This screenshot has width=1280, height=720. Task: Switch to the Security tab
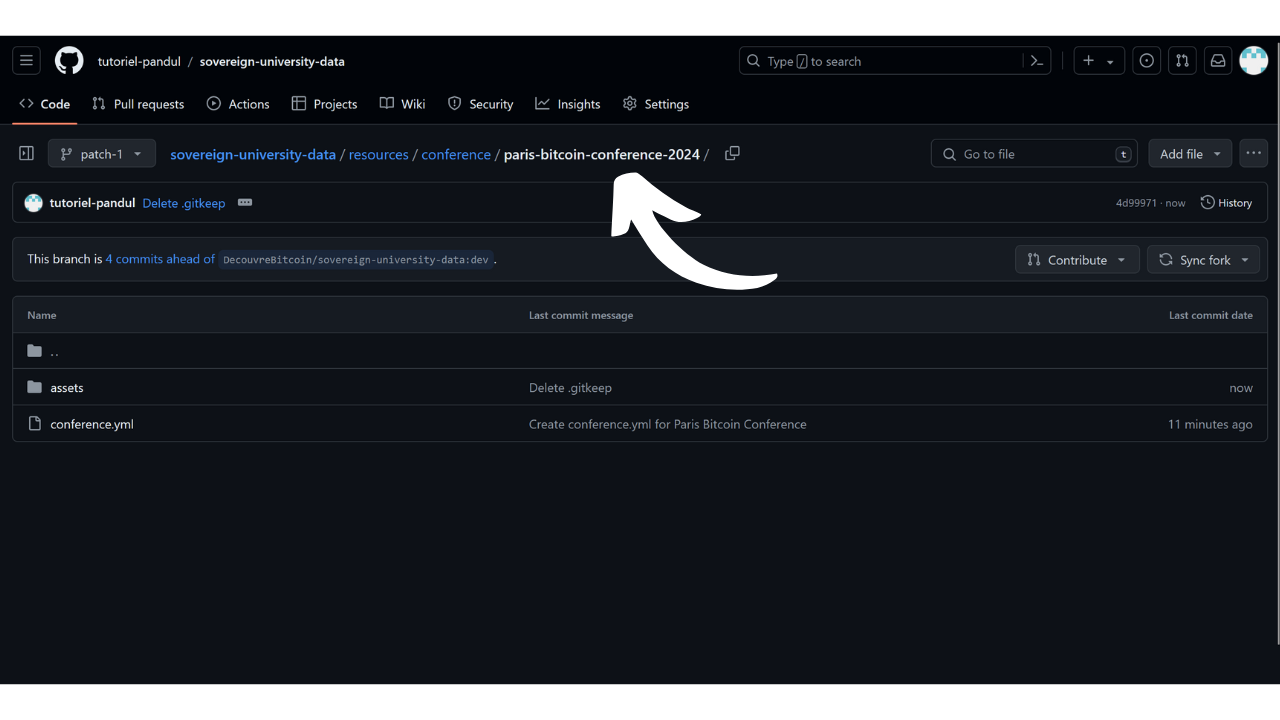[x=480, y=104]
